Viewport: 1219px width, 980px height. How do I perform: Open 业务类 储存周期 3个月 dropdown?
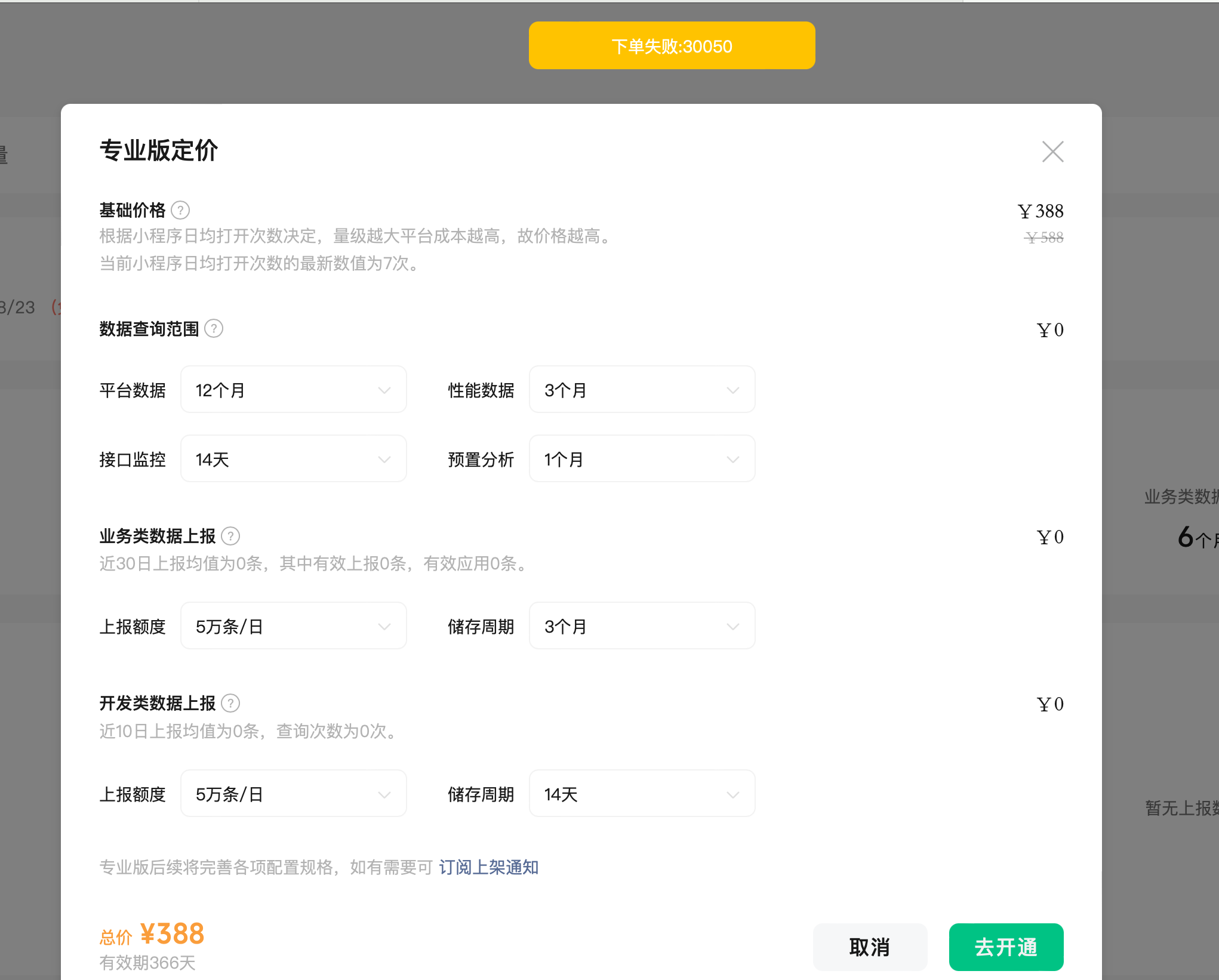pos(642,626)
